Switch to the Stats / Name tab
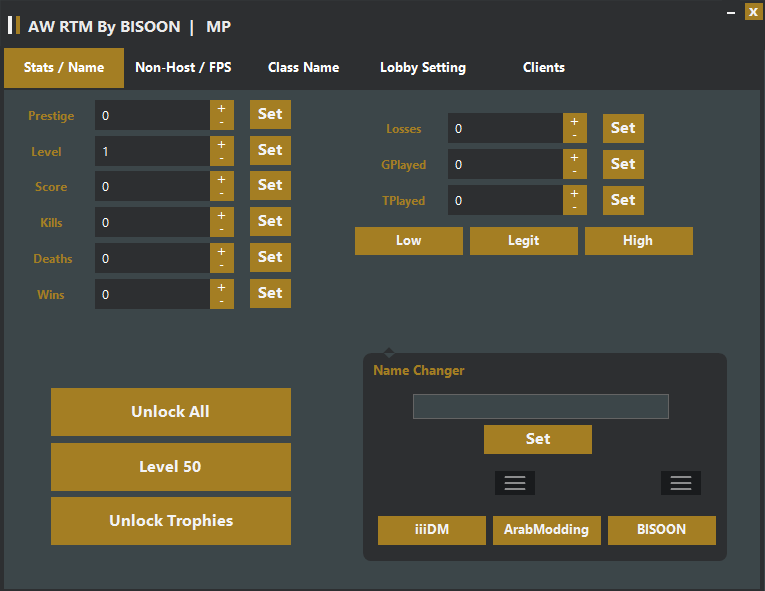 [x=64, y=68]
